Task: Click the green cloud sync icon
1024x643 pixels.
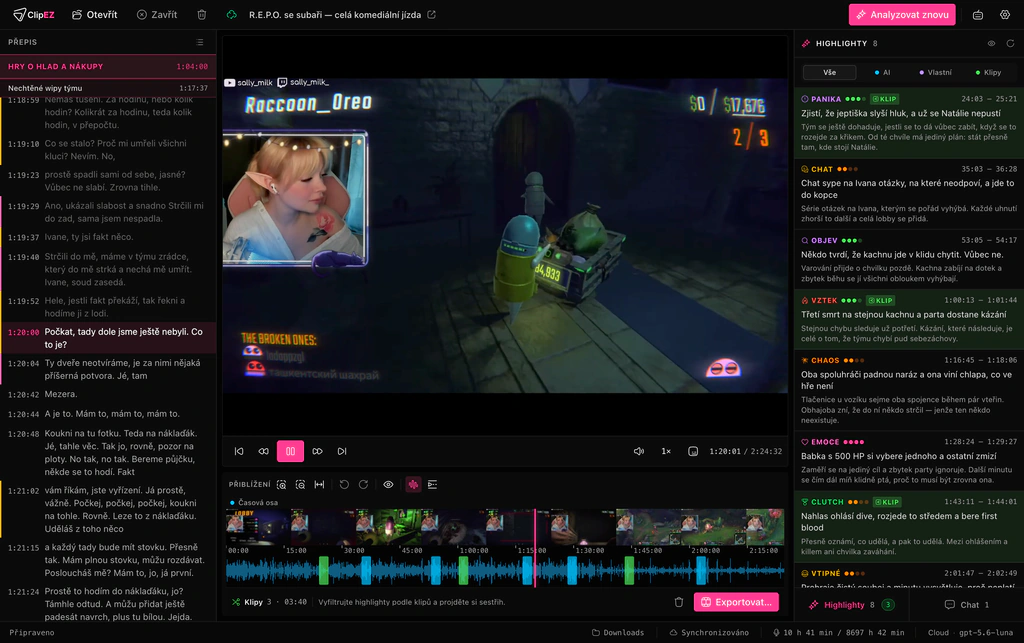Action: (231, 14)
